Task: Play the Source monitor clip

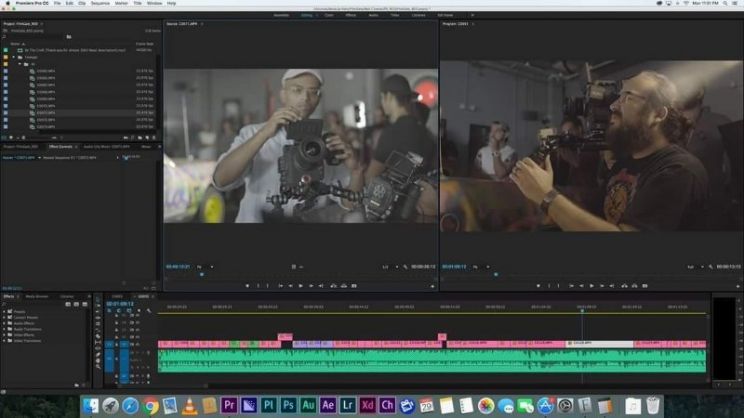Action: pos(300,286)
